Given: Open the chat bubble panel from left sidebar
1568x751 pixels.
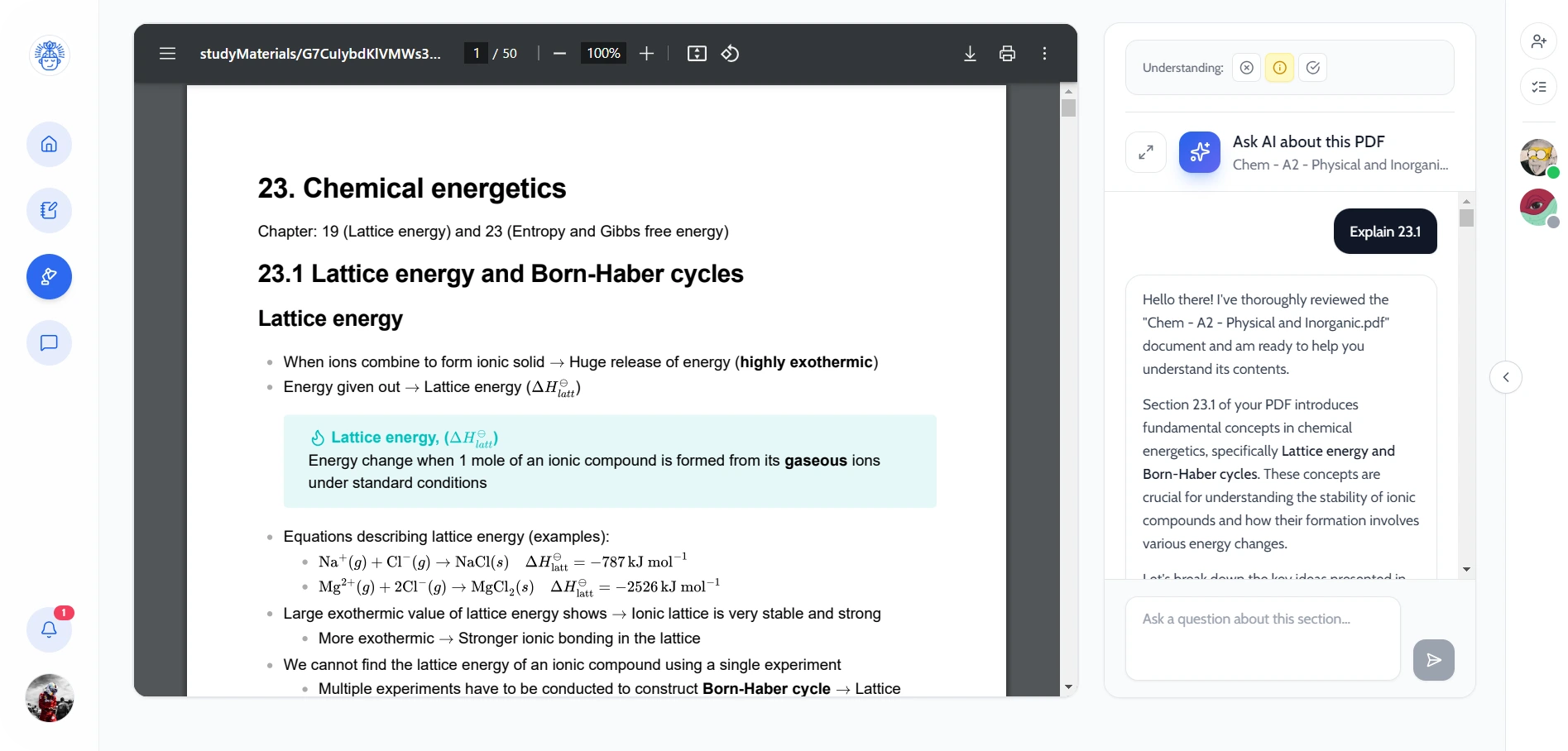Looking at the screenshot, I should (49, 342).
